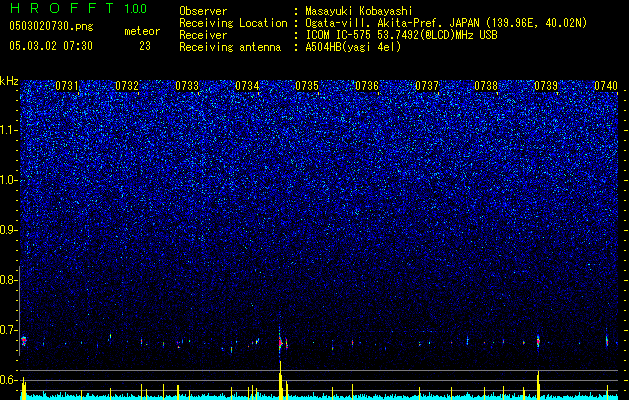629x400 pixels.
Task: Click the 0735 time marker
Action: click(307, 86)
